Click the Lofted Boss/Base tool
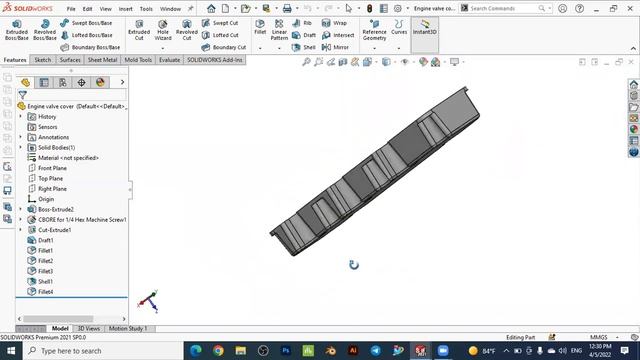This screenshot has height=360, width=640. [x=86, y=35]
